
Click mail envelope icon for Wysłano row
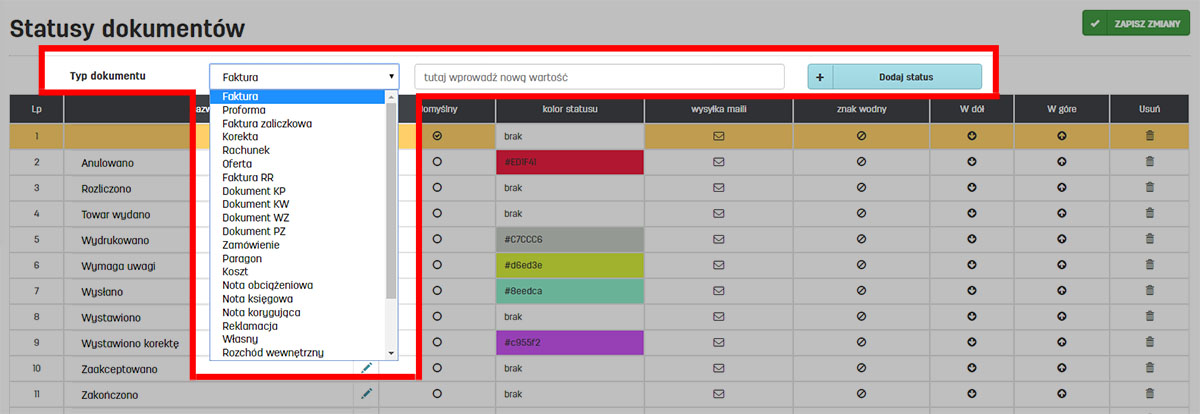pyautogui.click(x=718, y=291)
